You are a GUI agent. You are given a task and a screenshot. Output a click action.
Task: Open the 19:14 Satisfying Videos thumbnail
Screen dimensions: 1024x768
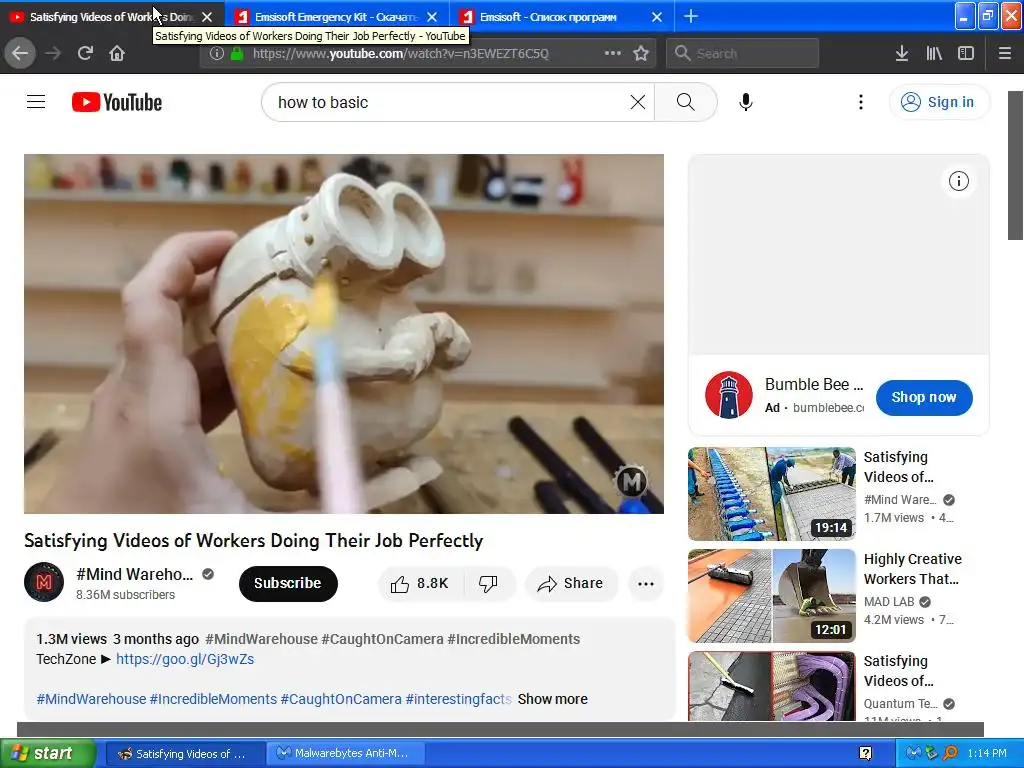(771, 494)
